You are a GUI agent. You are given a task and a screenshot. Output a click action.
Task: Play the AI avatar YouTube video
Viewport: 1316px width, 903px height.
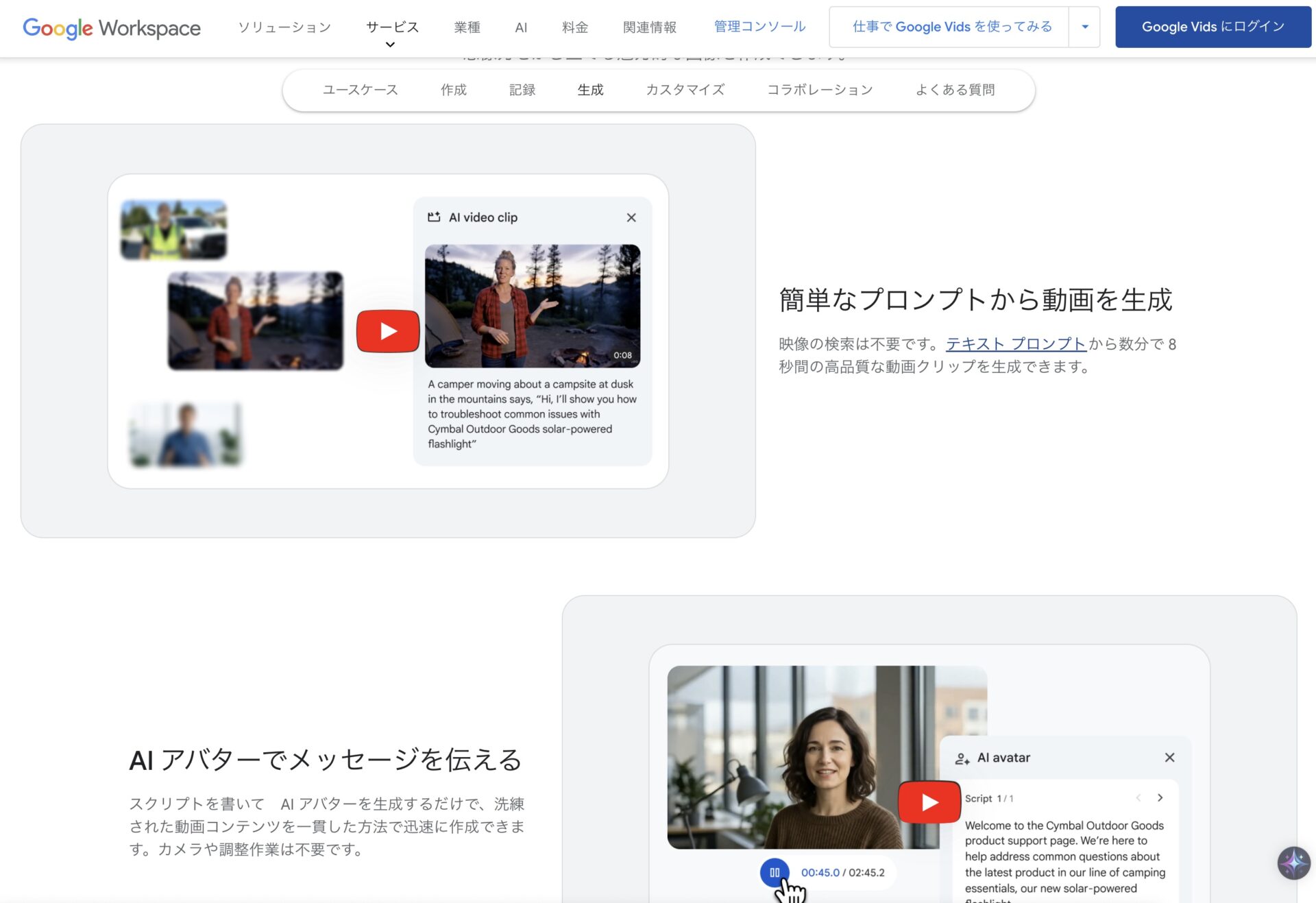click(x=929, y=802)
